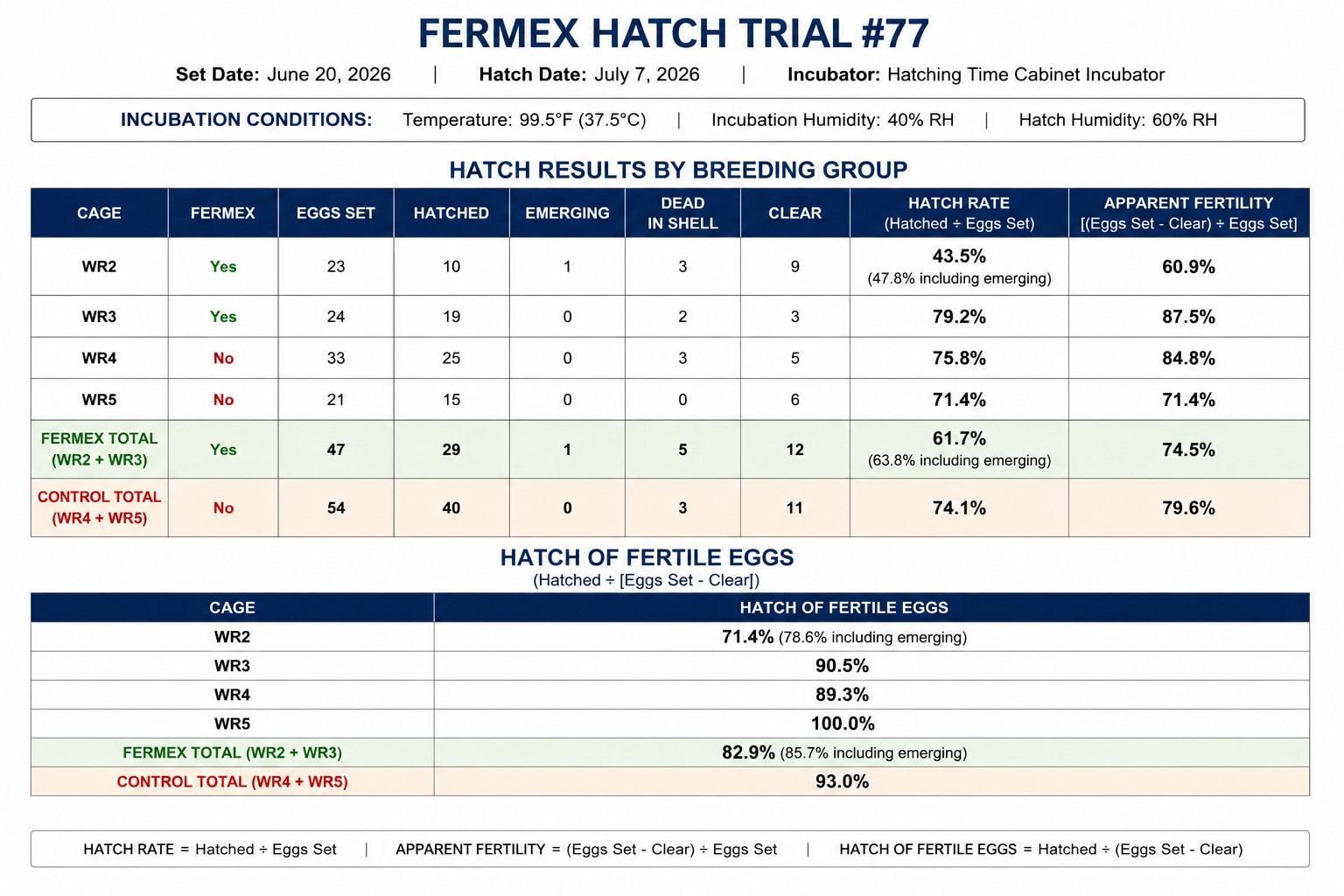
Task: Click the FERMEX TOTAL (WR2 + WR3) row label
Action: tap(99, 449)
